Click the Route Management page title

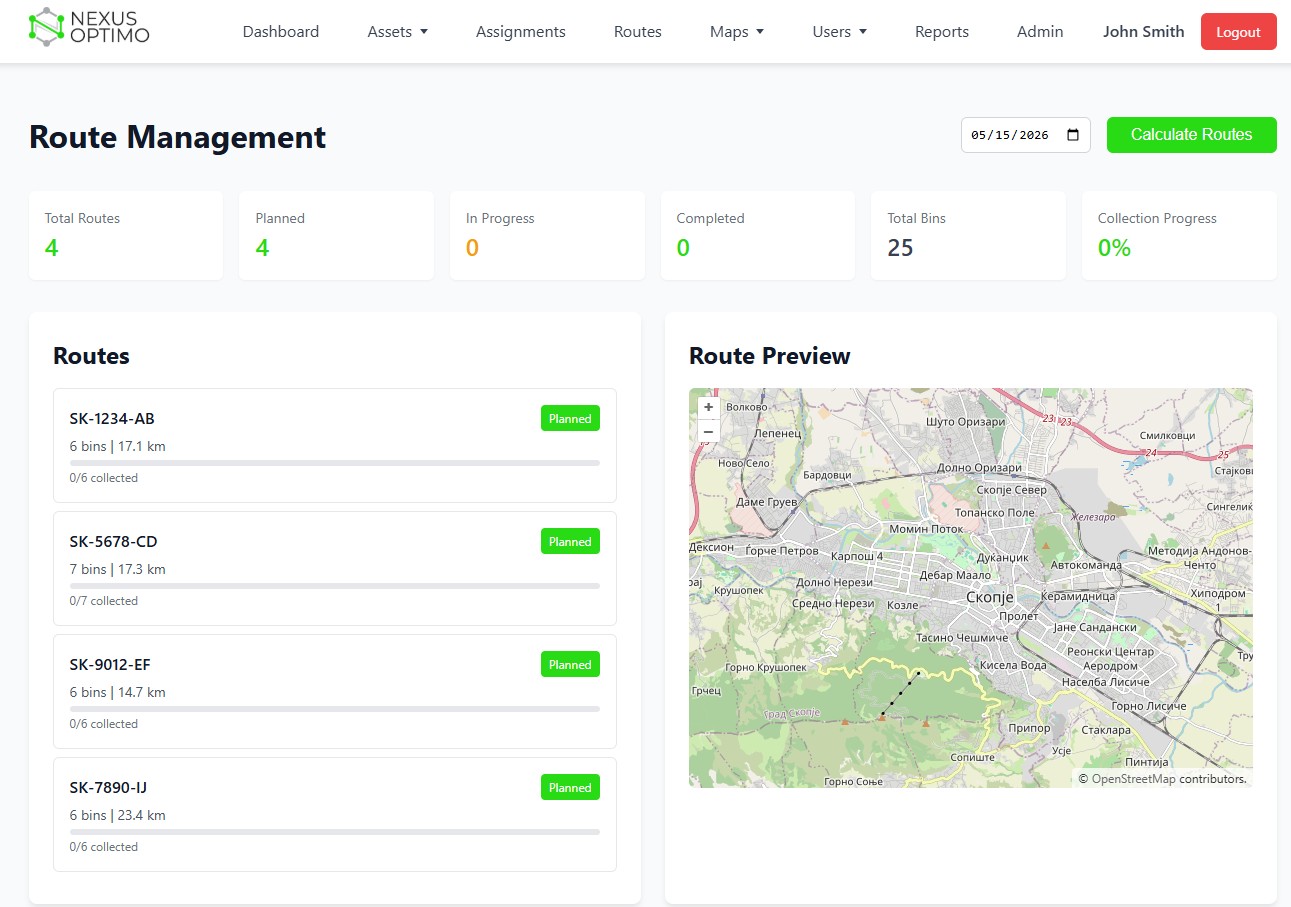(x=178, y=136)
